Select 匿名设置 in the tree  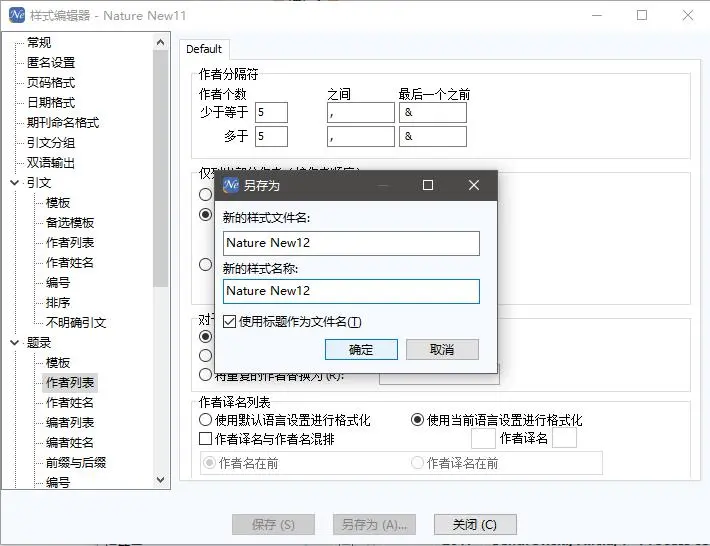coord(51,62)
